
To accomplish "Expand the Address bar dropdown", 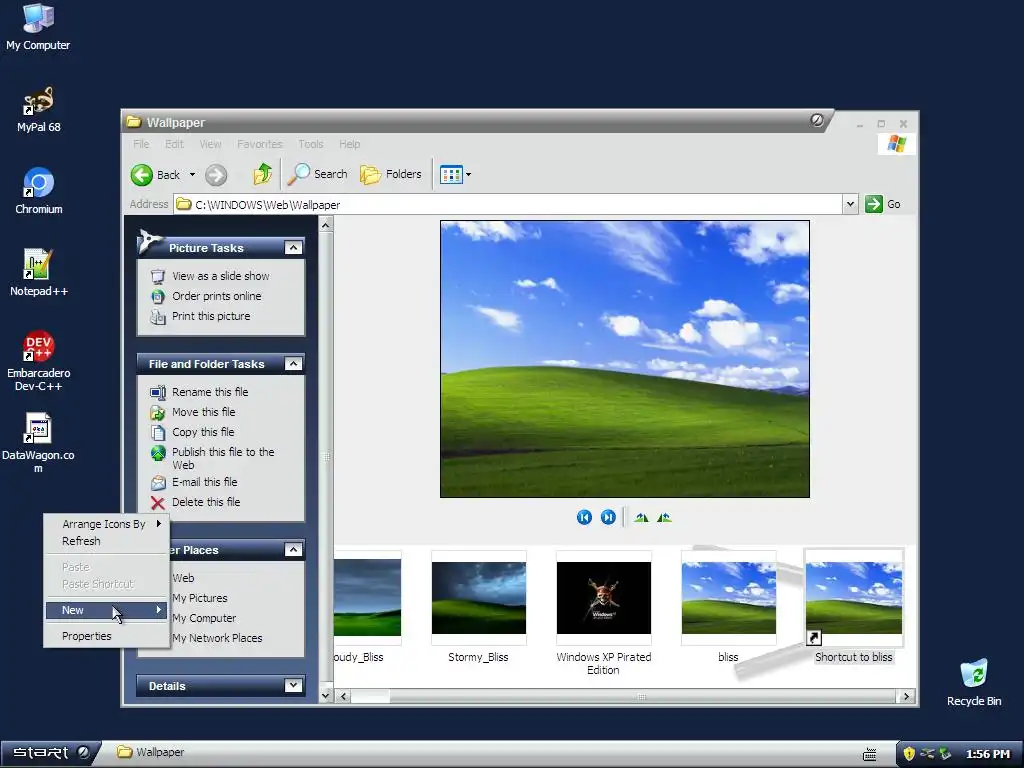I will pyautogui.click(x=850, y=204).
